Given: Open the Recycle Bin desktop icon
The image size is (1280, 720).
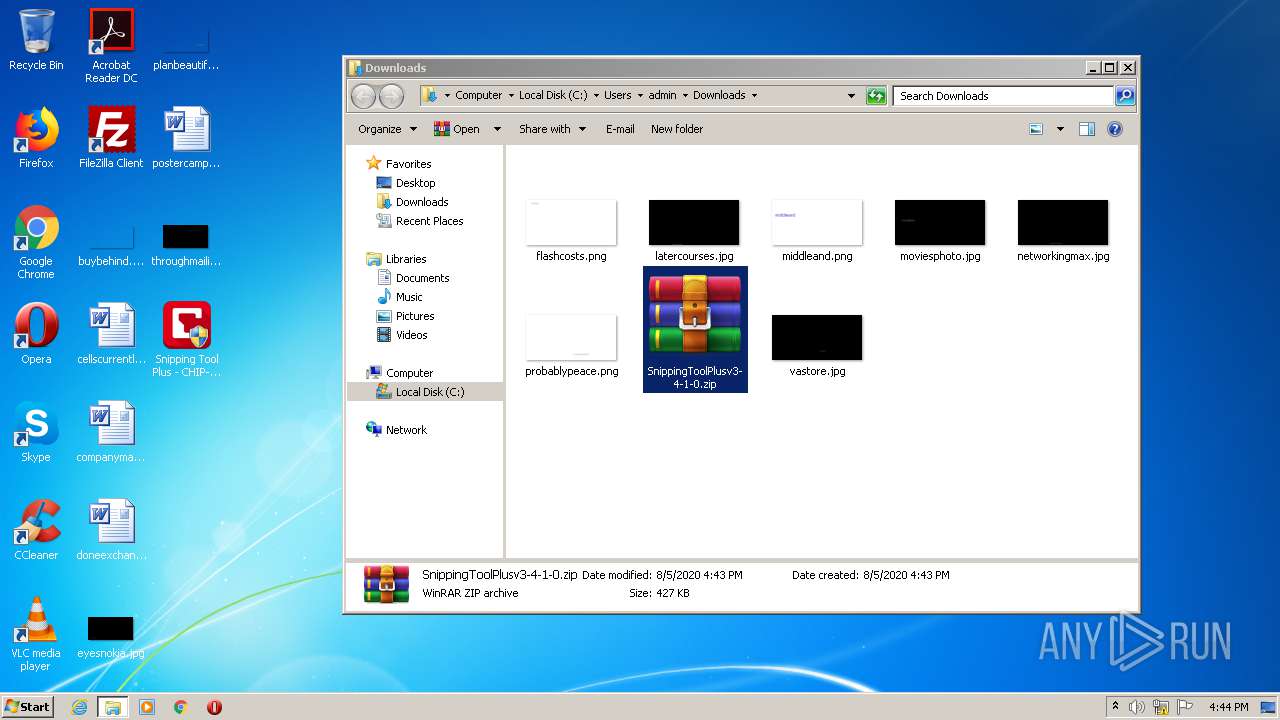Looking at the screenshot, I should [x=36, y=40].
